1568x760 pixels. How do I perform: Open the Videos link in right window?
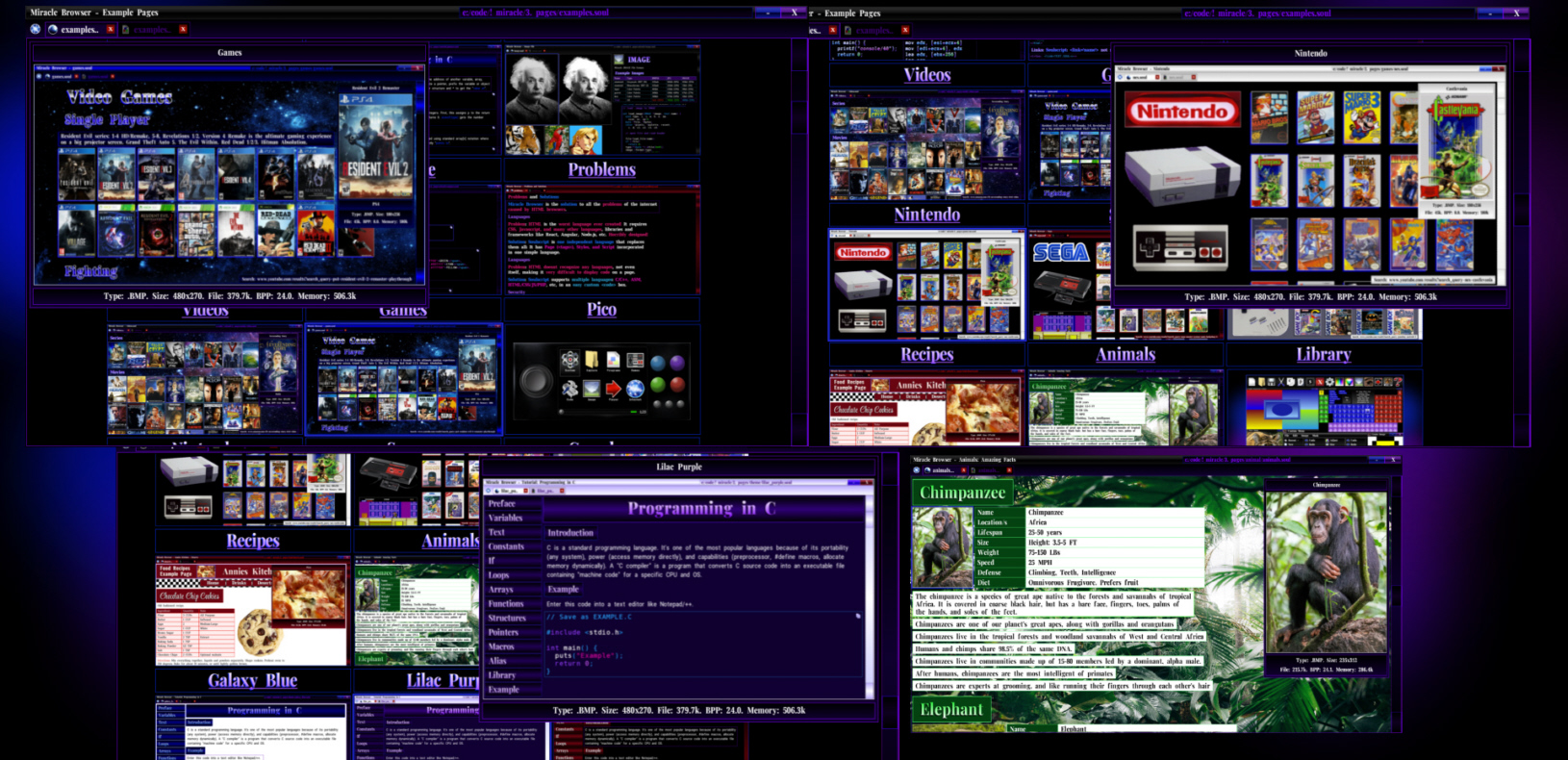tap(927, 75)
